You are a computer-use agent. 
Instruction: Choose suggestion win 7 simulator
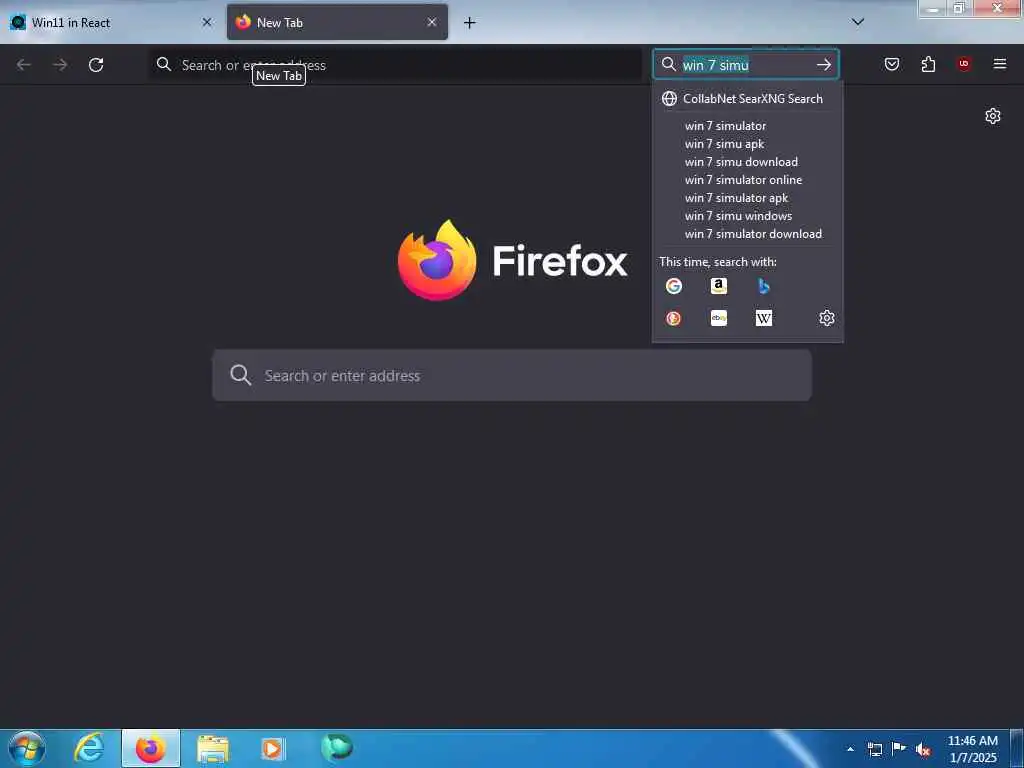click(x=748, y=125)
